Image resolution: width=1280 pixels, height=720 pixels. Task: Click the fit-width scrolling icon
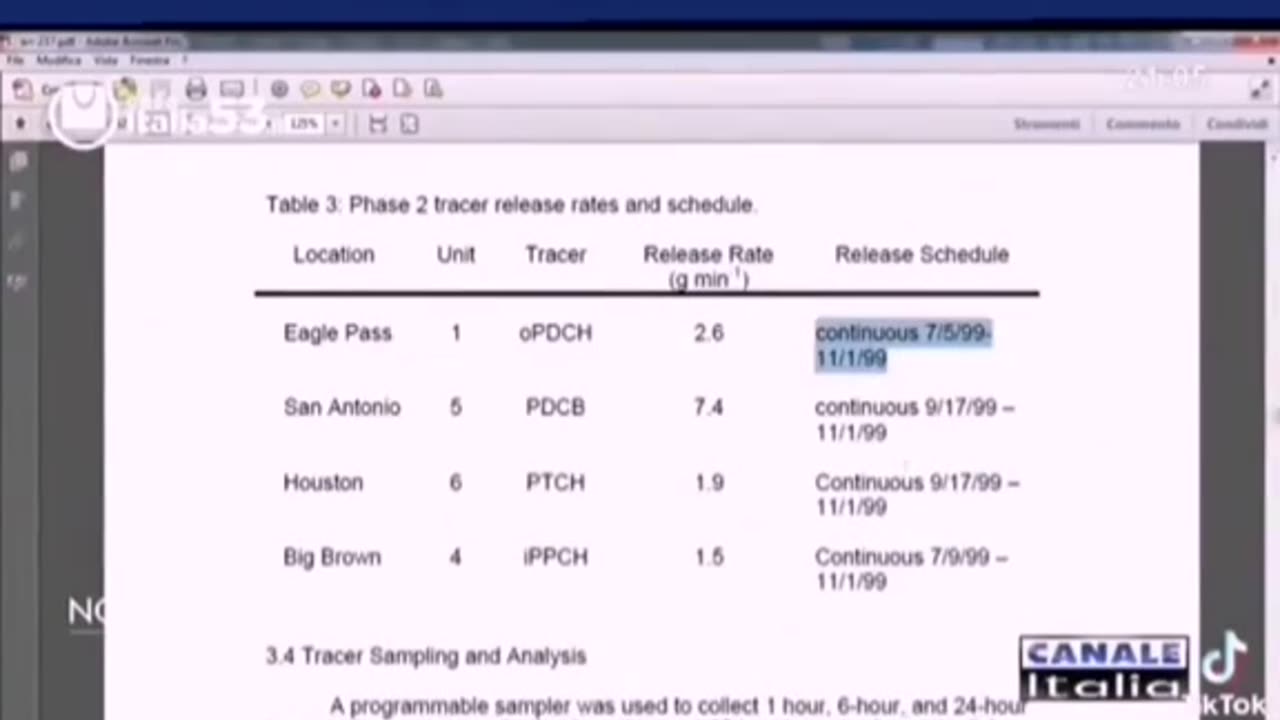378,124
